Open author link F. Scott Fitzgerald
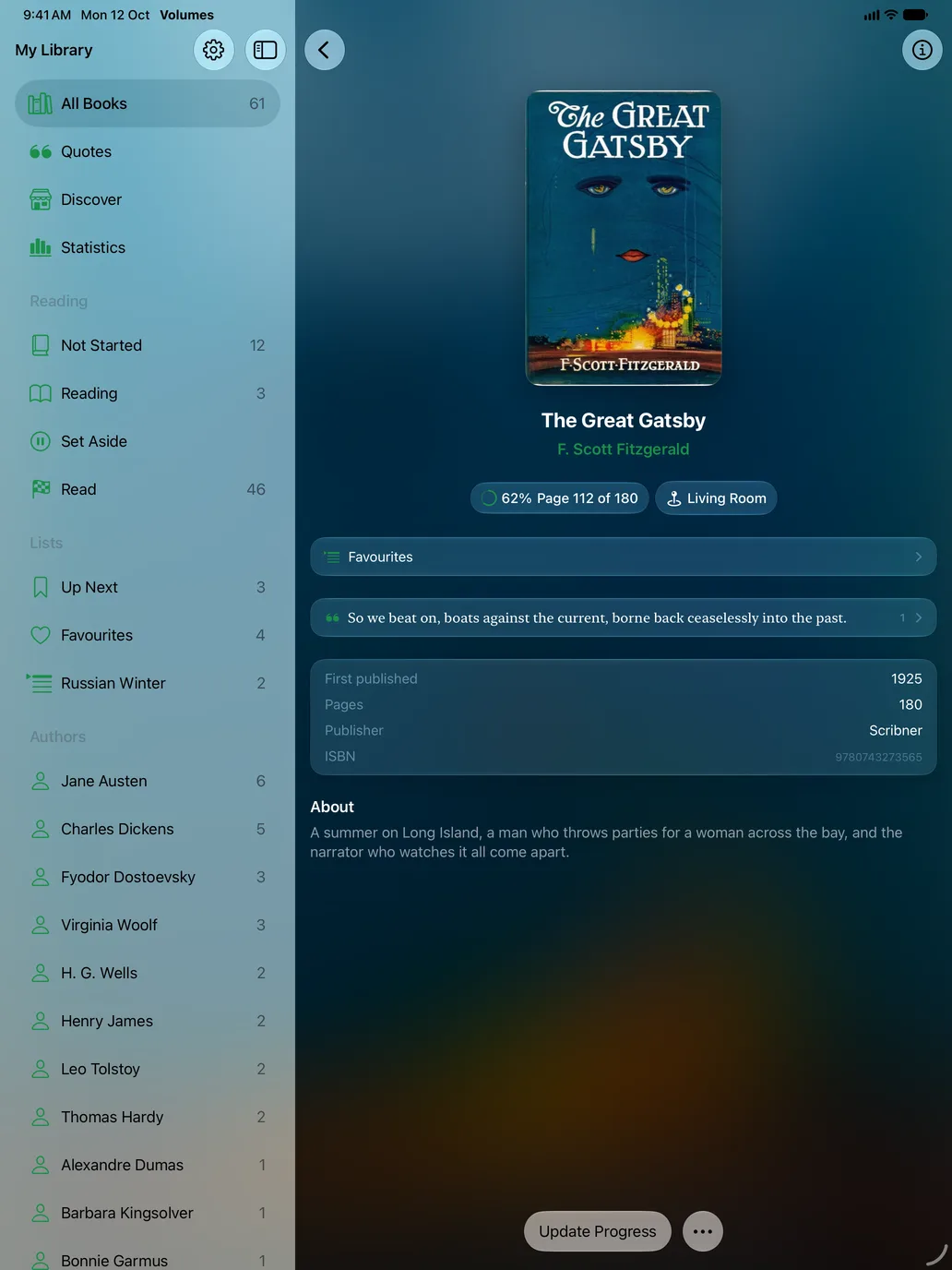This screenshot has width=952, height=1270. [624, 449]
